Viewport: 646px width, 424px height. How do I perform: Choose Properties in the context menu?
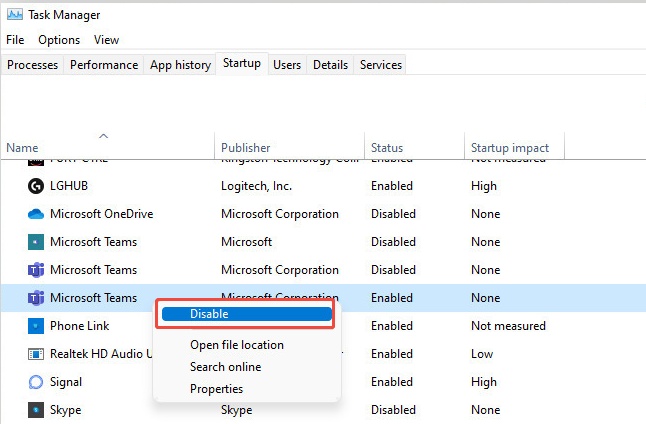pos(216,389)
